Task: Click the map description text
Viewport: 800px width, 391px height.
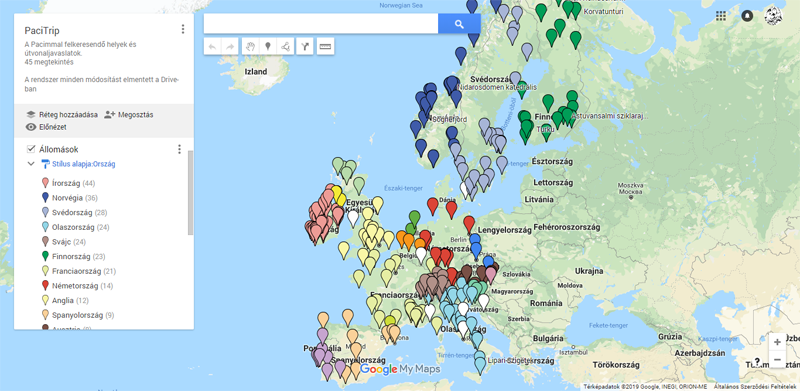Action: click(x=80, y=48)
